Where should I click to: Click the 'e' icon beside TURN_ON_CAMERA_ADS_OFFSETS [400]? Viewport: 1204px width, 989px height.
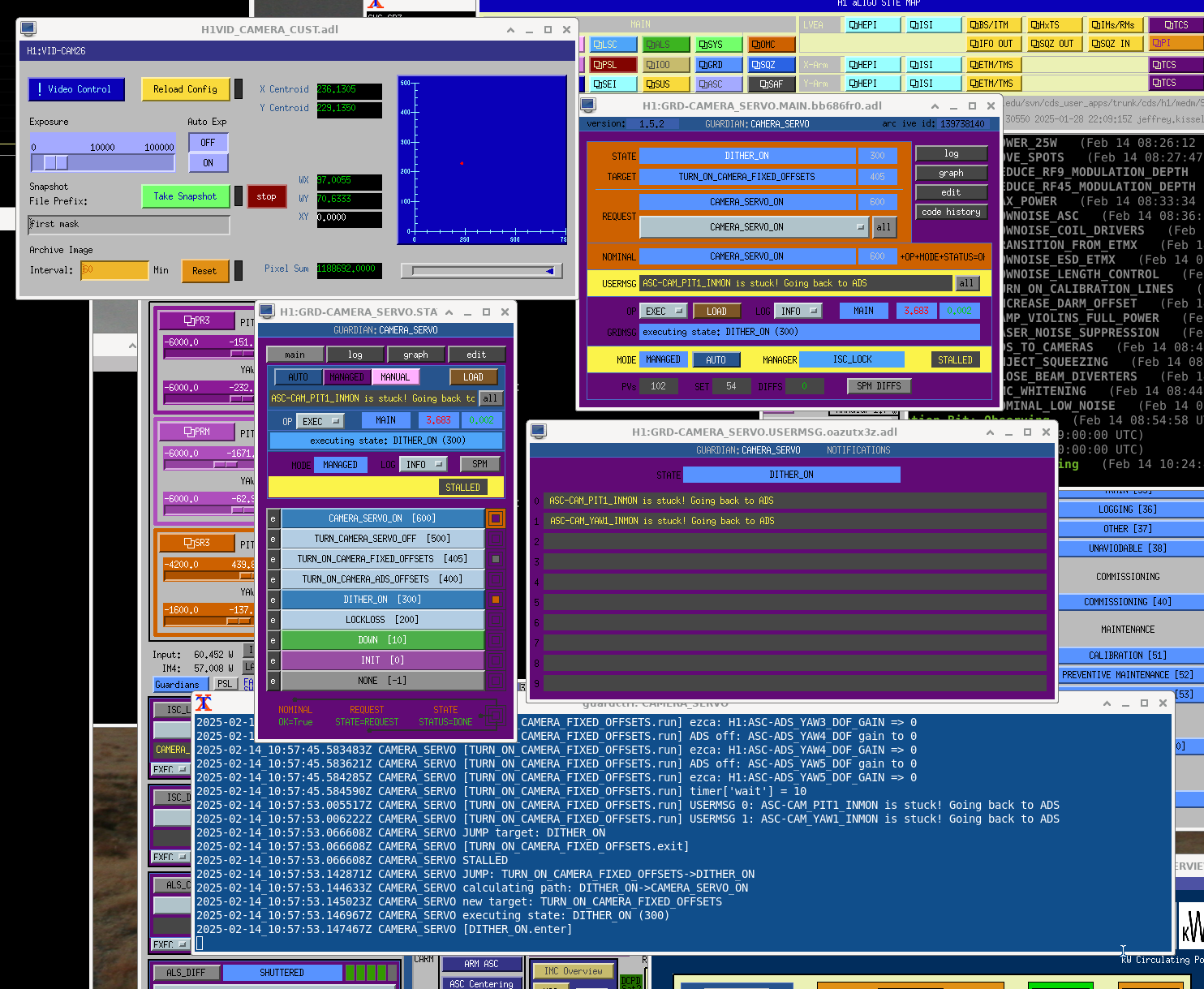coord(273,579)
